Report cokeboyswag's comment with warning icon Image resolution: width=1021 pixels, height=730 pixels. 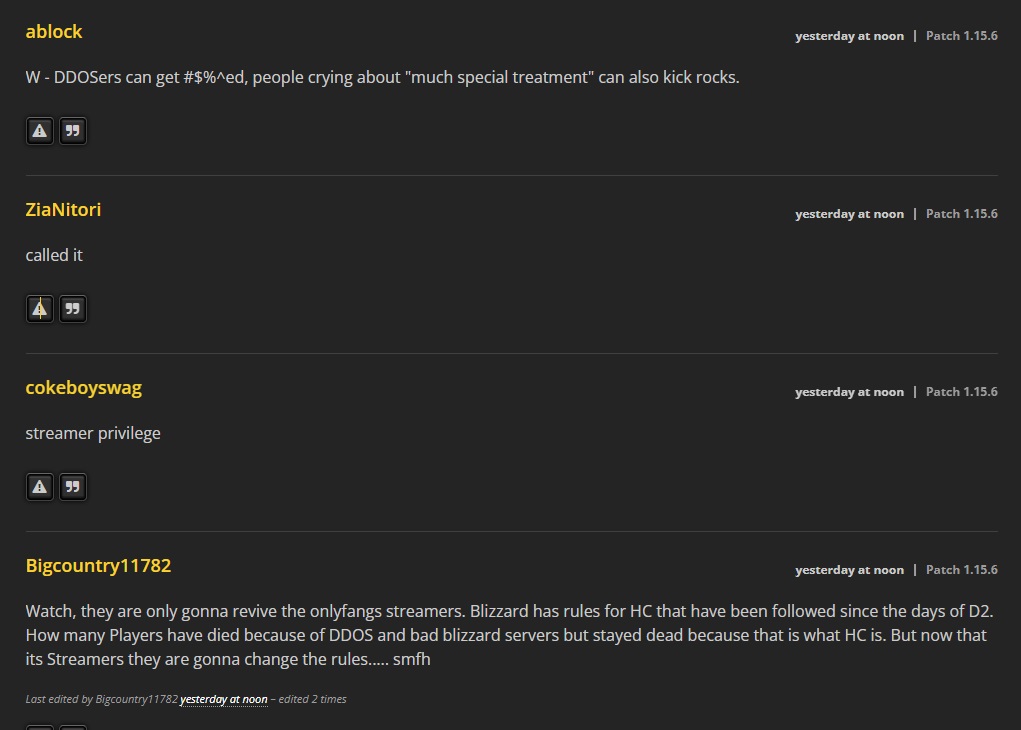point(40,487)
